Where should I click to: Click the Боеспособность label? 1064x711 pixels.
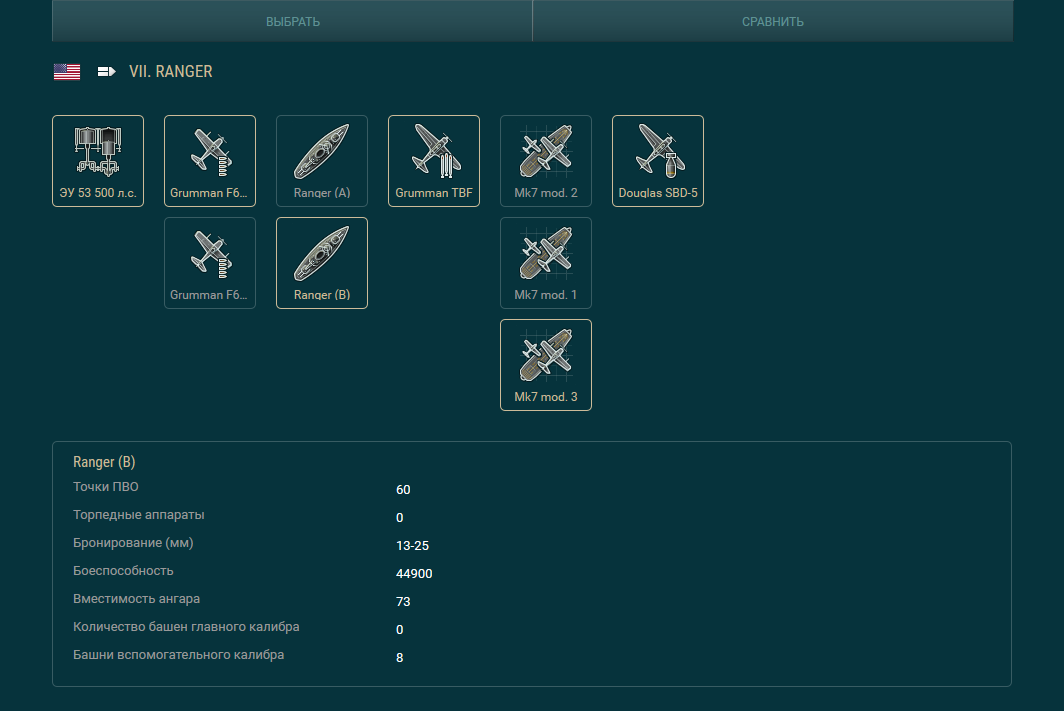pos(123,571)
